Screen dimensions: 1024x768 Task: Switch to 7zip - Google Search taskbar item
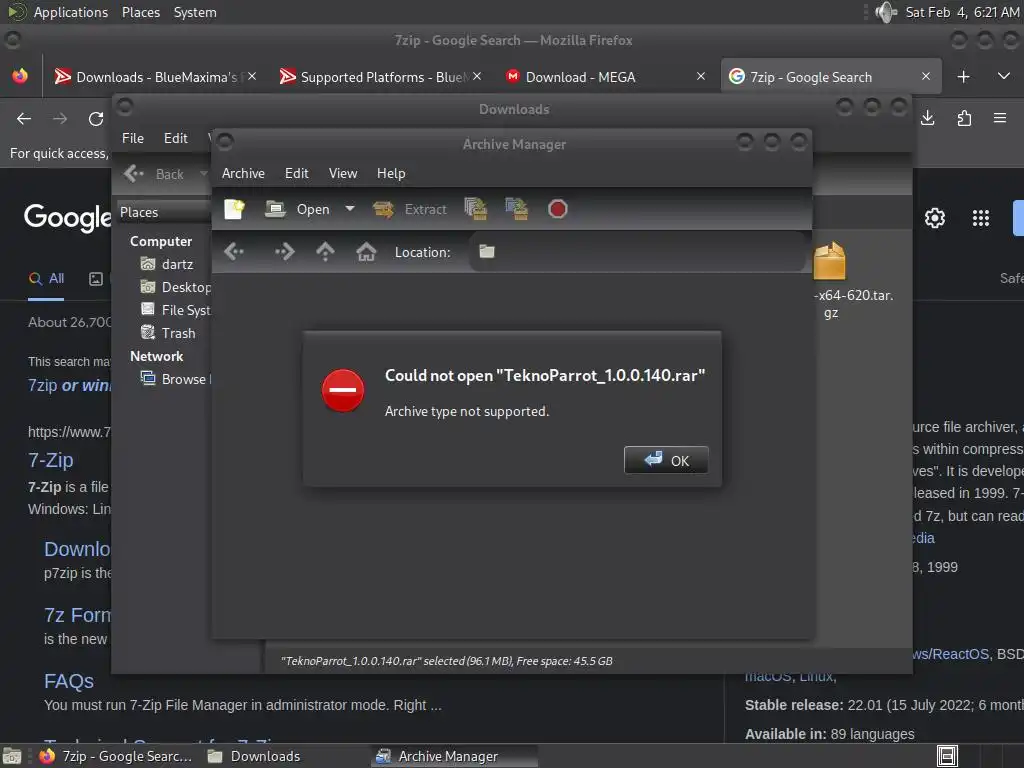116,756
